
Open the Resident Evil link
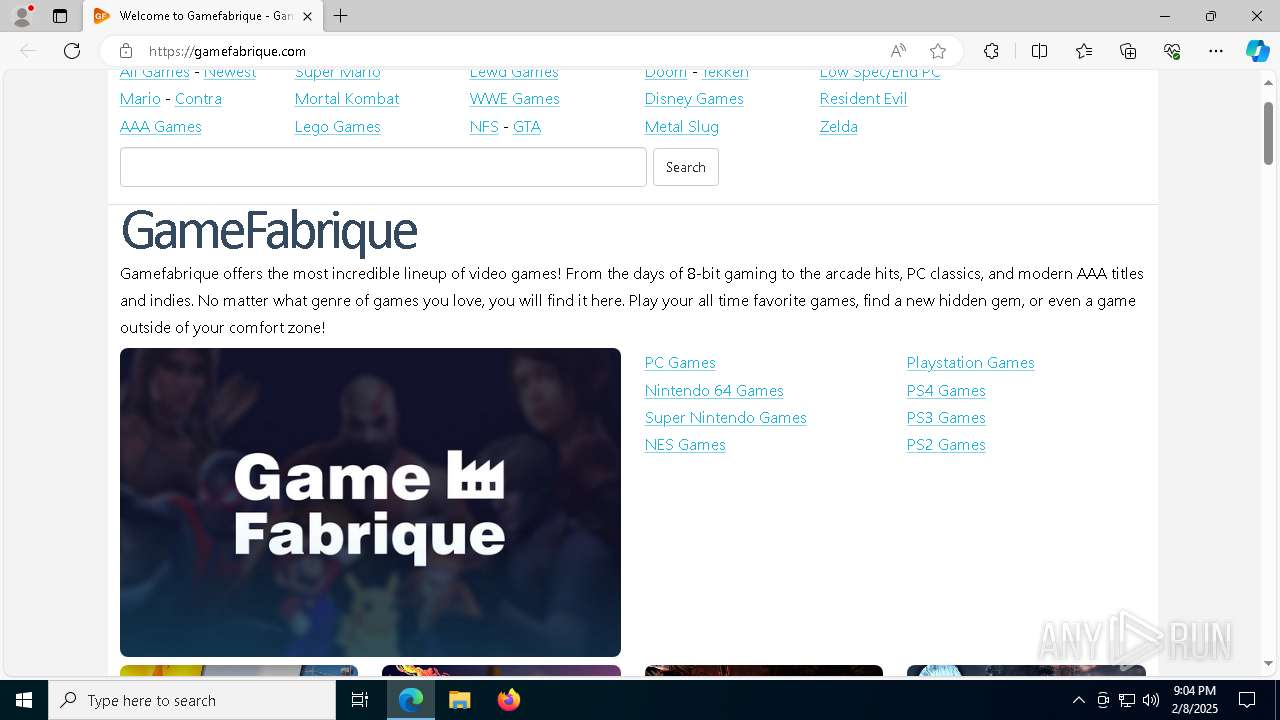pyautogui.click(x=863, y=99)
